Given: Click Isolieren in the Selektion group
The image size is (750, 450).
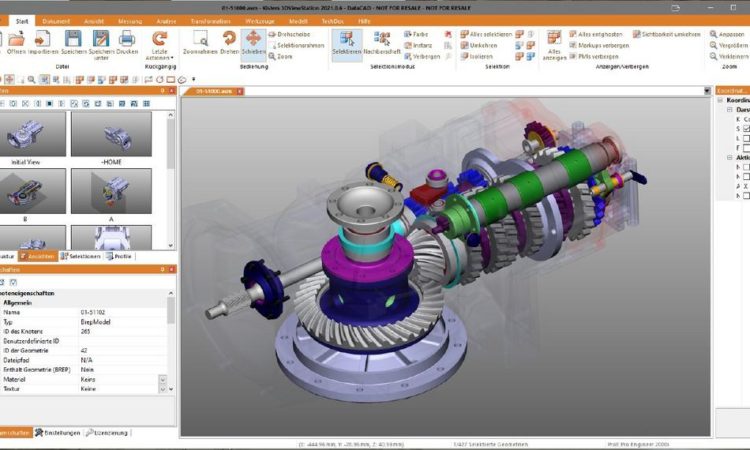Looking at the screenshot, I should 476,56.
